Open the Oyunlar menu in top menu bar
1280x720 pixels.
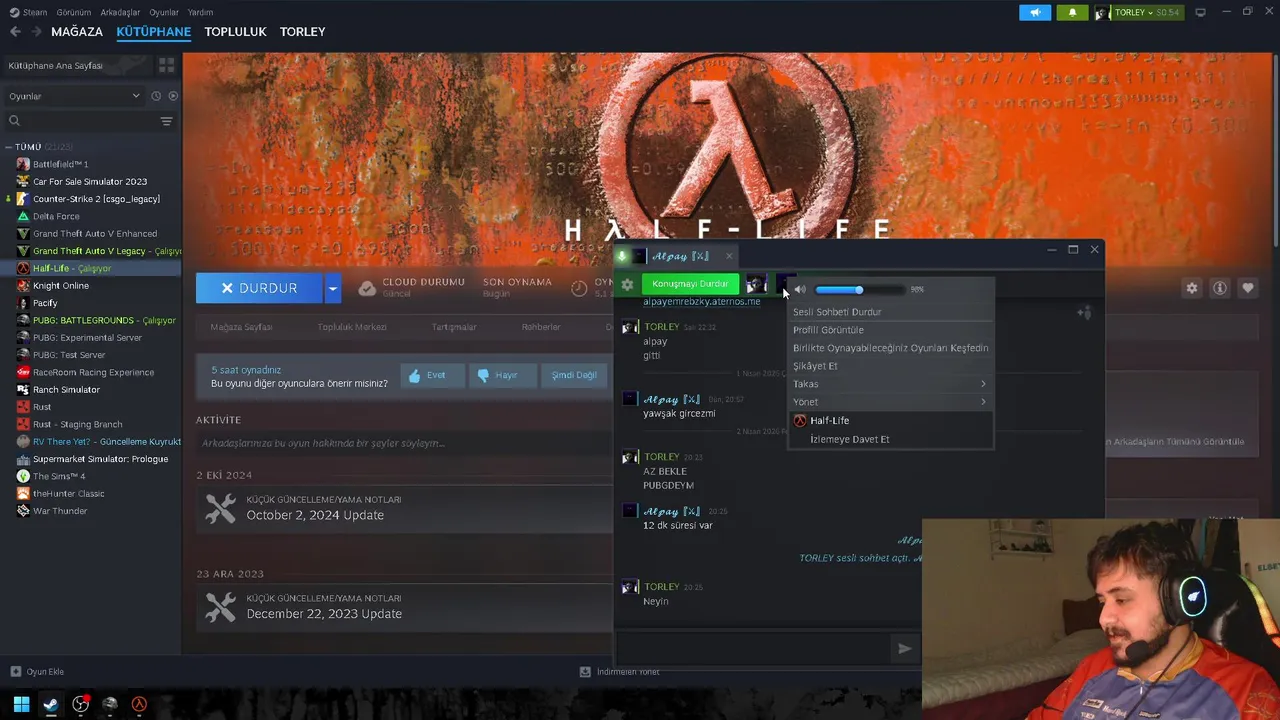tap(164, 12)
